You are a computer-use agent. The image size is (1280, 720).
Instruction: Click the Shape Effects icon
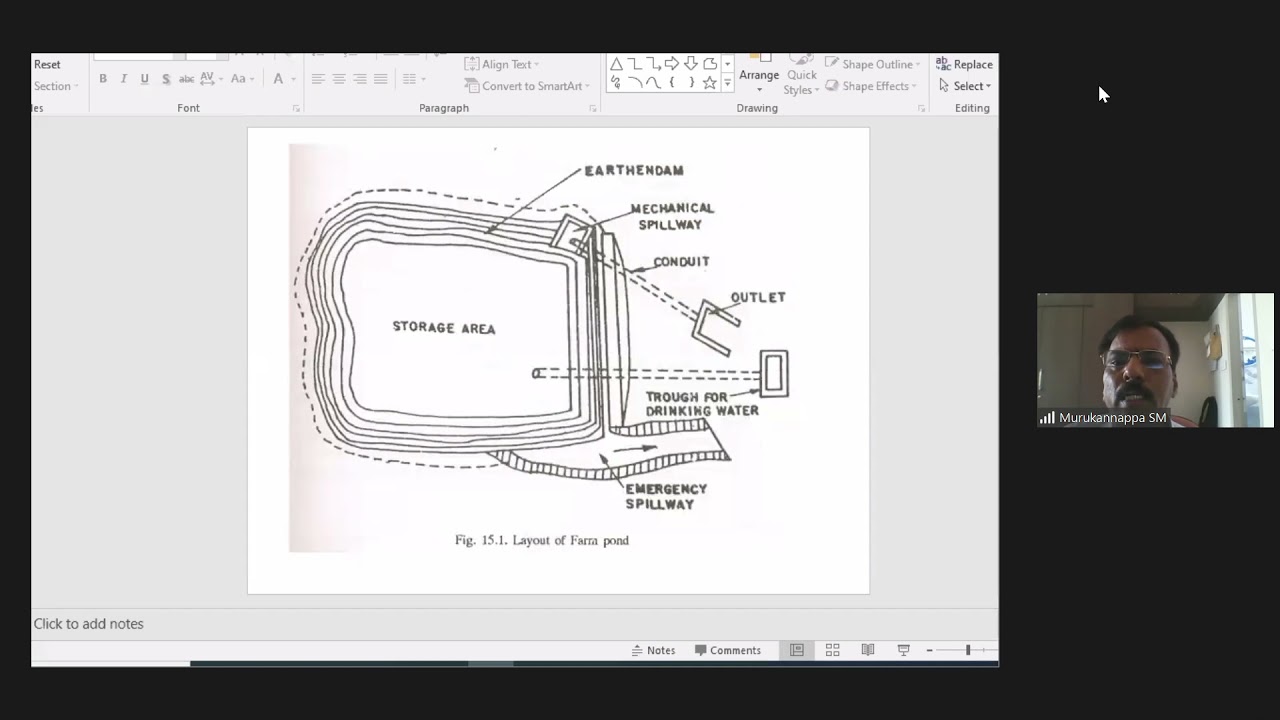pyautogui.click(x=832, y=86)
